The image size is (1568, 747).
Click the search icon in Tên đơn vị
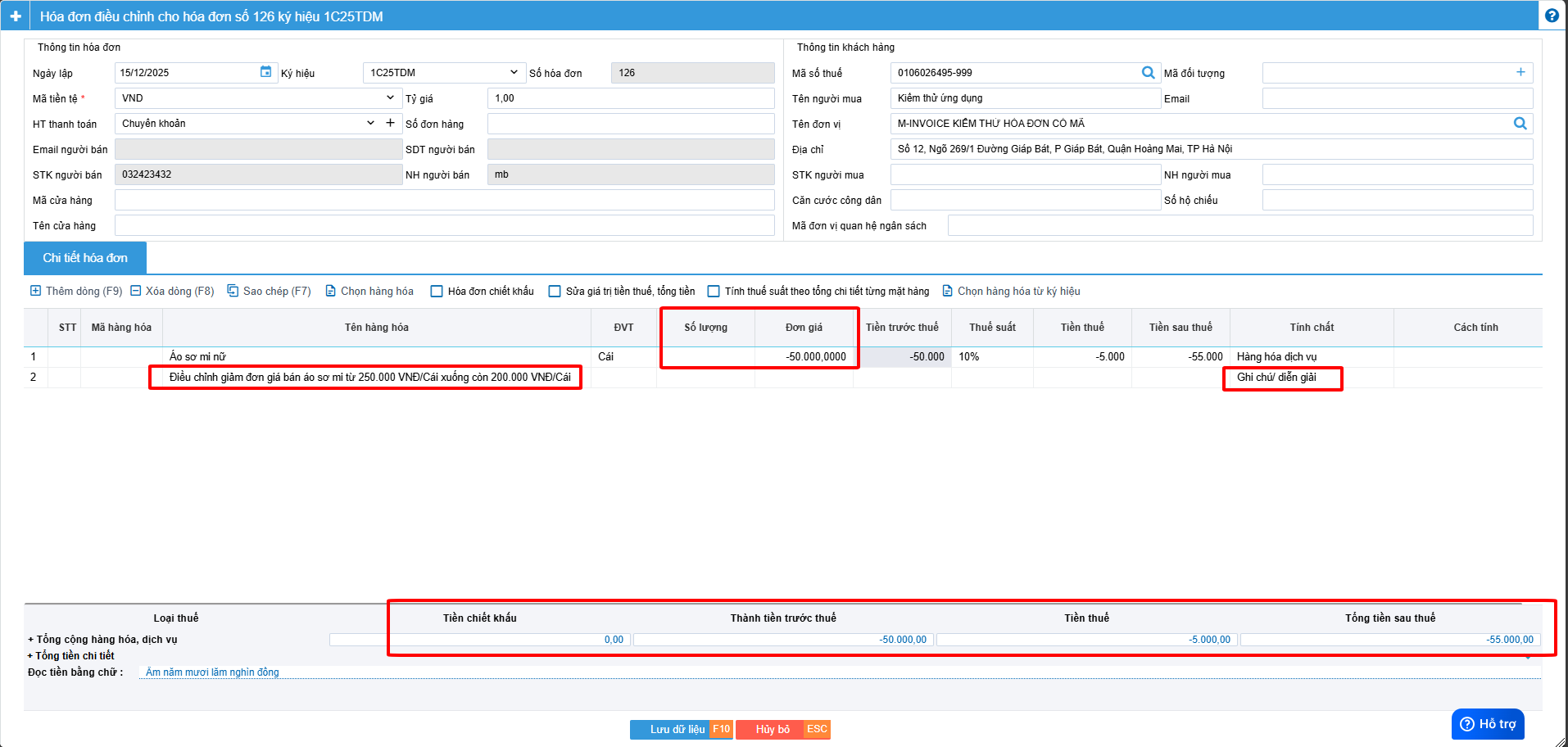tap(1520, 124)
